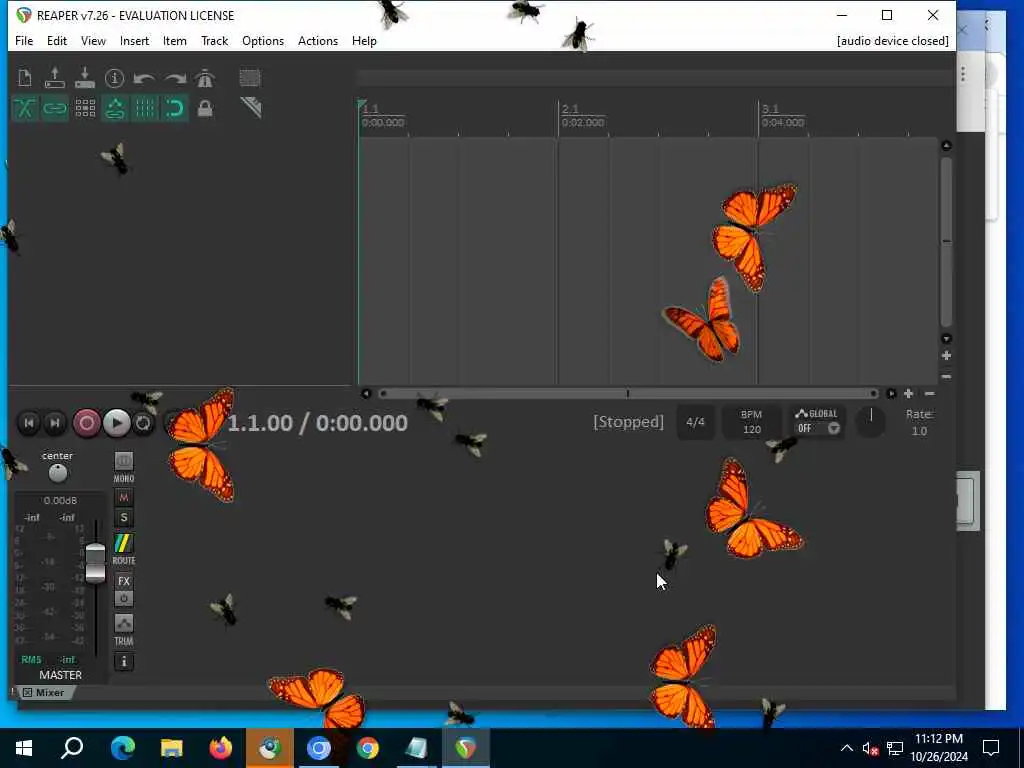Click the MASTER track label
The height and width of the screenshot is (768, 1024).
(60, 675)
